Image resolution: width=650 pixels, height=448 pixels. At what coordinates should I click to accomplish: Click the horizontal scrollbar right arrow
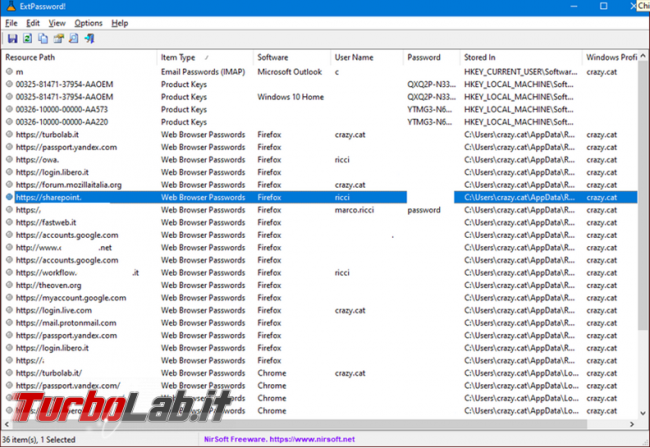[632, 424]
